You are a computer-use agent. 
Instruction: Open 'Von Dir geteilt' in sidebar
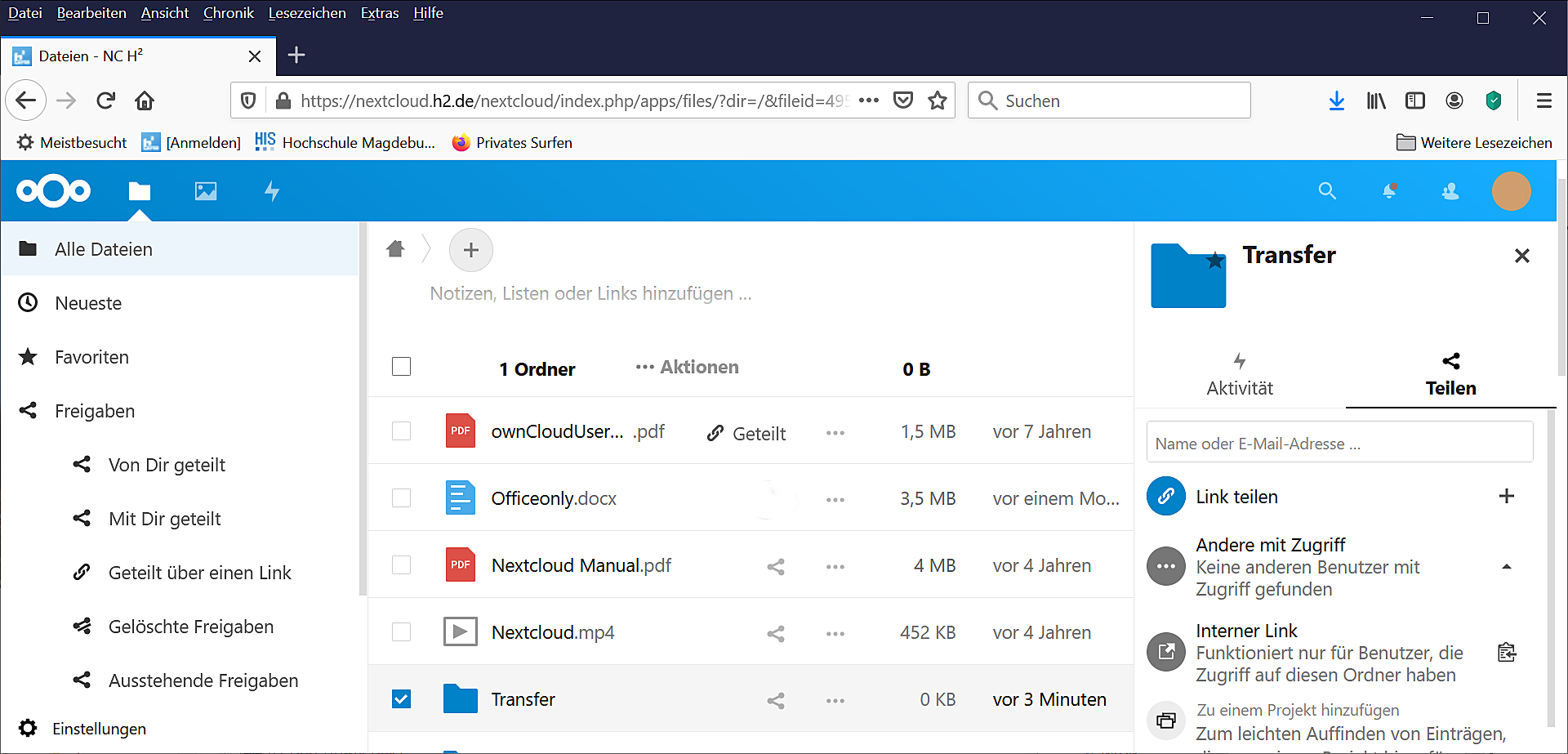point(167,465)
